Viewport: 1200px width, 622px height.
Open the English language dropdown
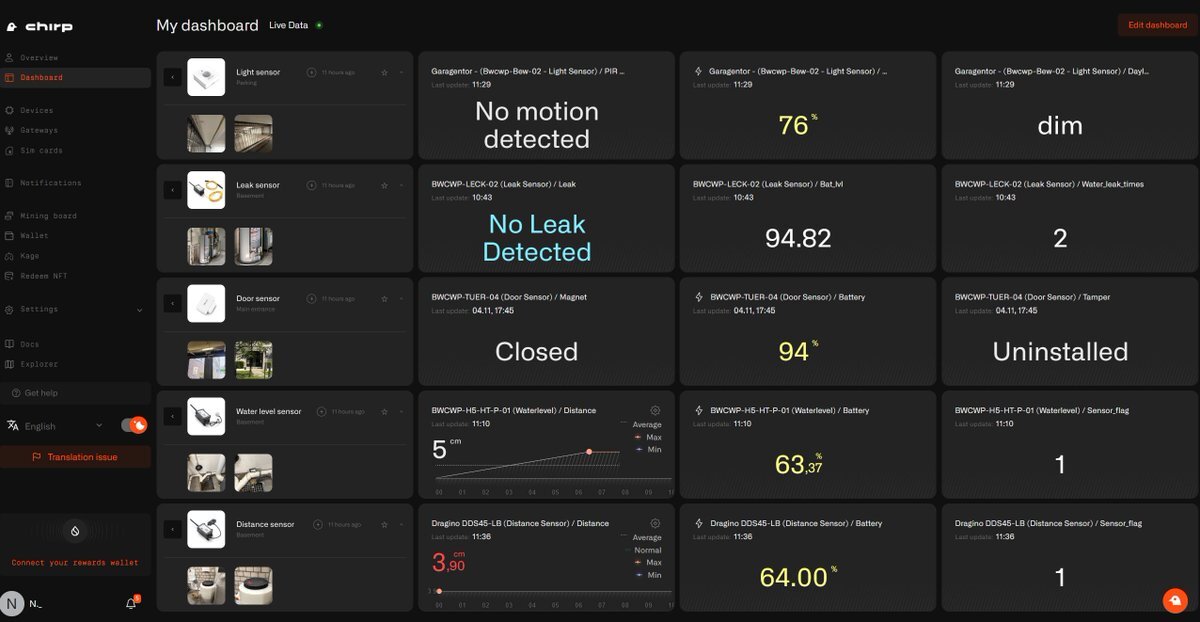(x=55, y=426)
